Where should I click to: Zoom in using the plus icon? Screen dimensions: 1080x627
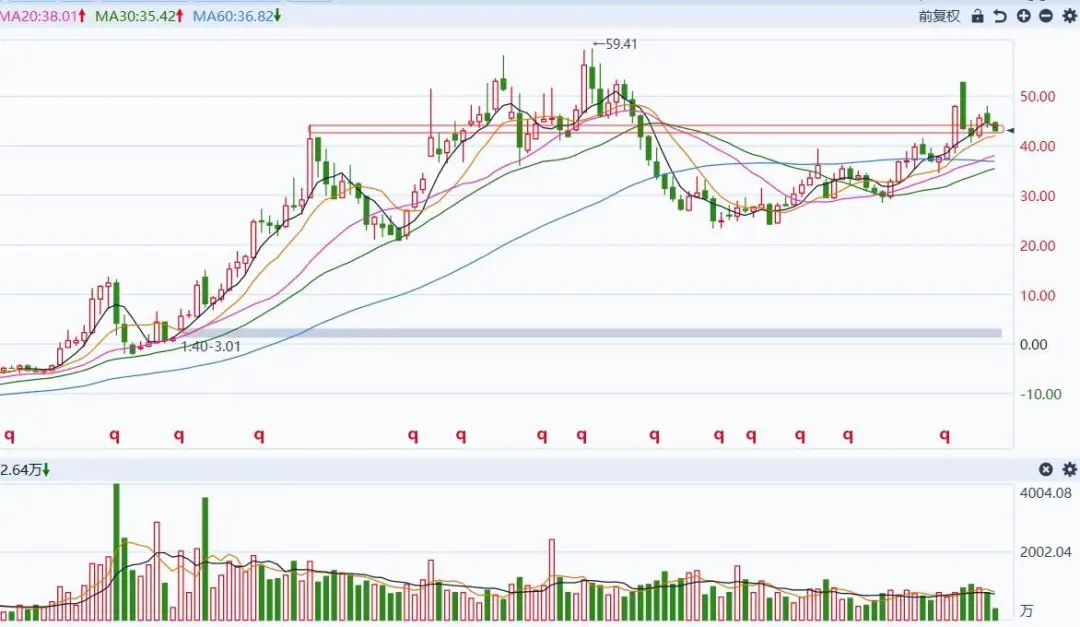click(1023, 16)
